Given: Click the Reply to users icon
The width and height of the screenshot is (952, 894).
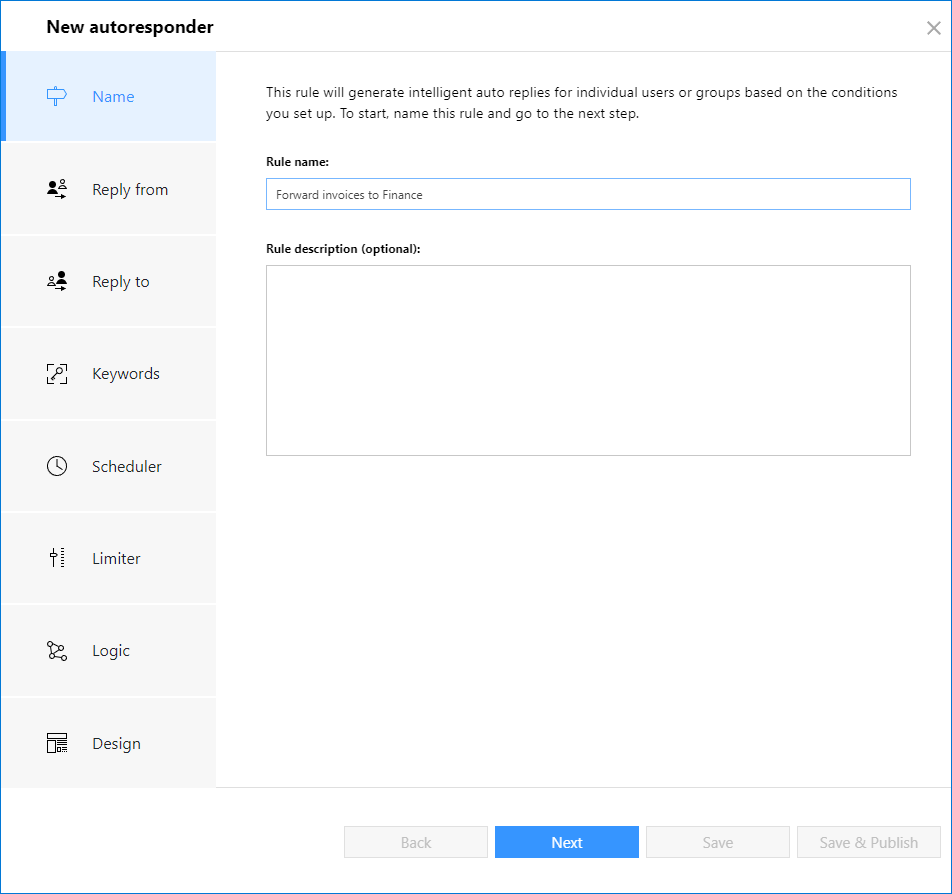Looking at the screenshot, I should click(57, 281).
